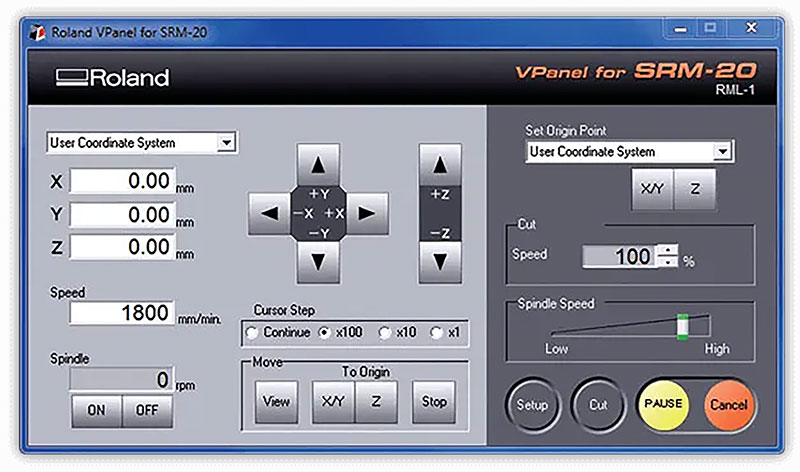This screenshot has height=472, width=800.
Task: Turn the spindle ON
Action: pos(96,410)
